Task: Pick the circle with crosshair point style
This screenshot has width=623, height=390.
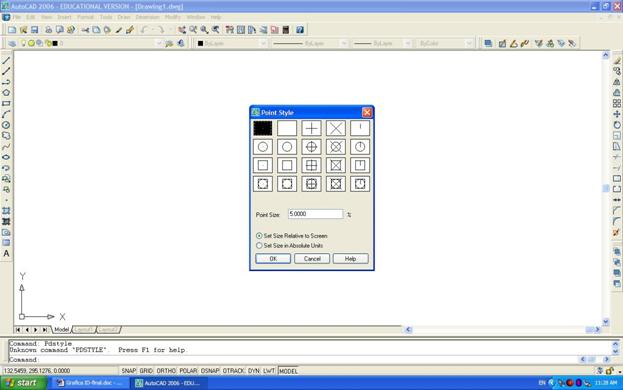Action: click(311, 147)
